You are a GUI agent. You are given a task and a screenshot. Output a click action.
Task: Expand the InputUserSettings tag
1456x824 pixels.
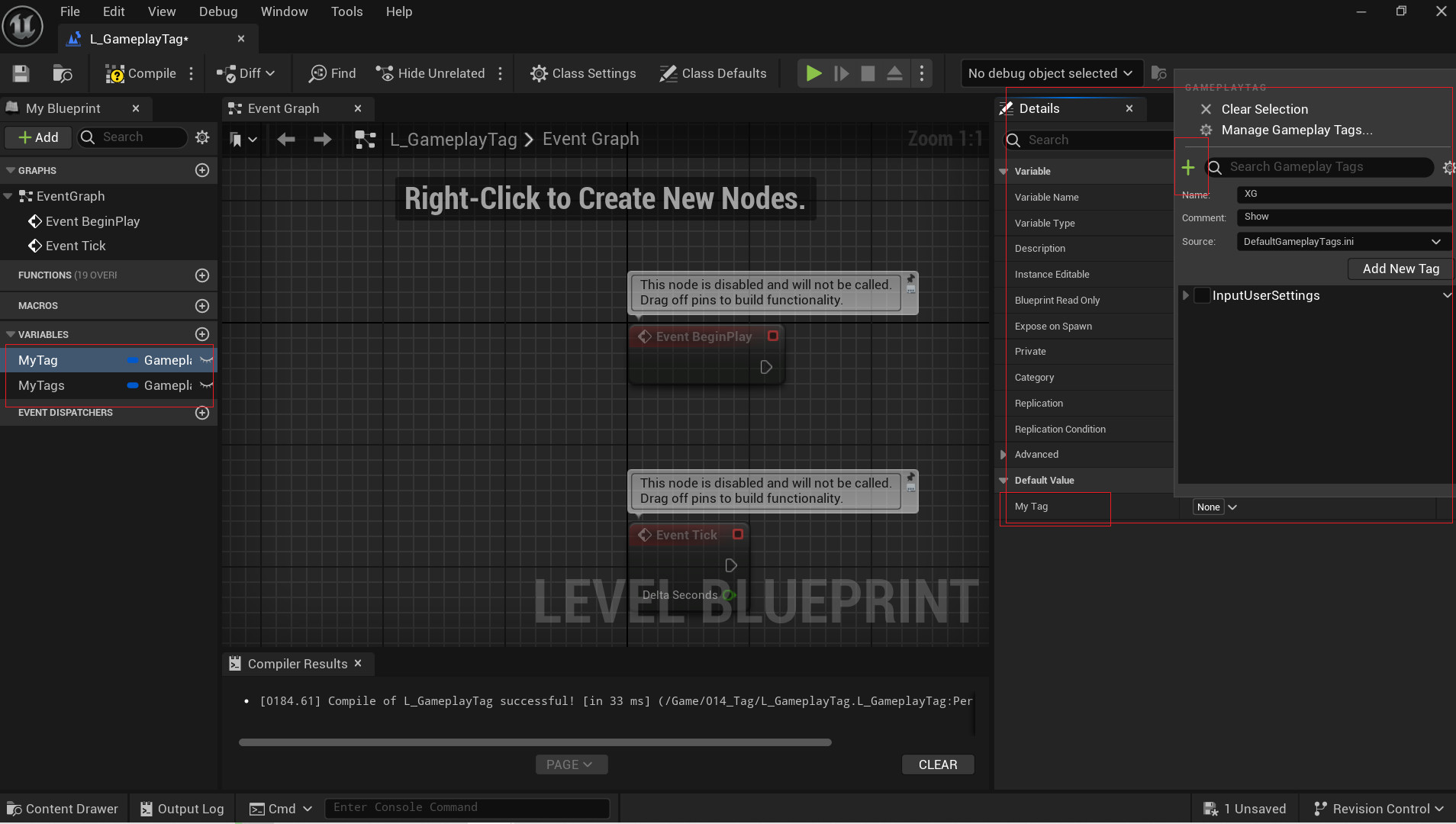1185,295
